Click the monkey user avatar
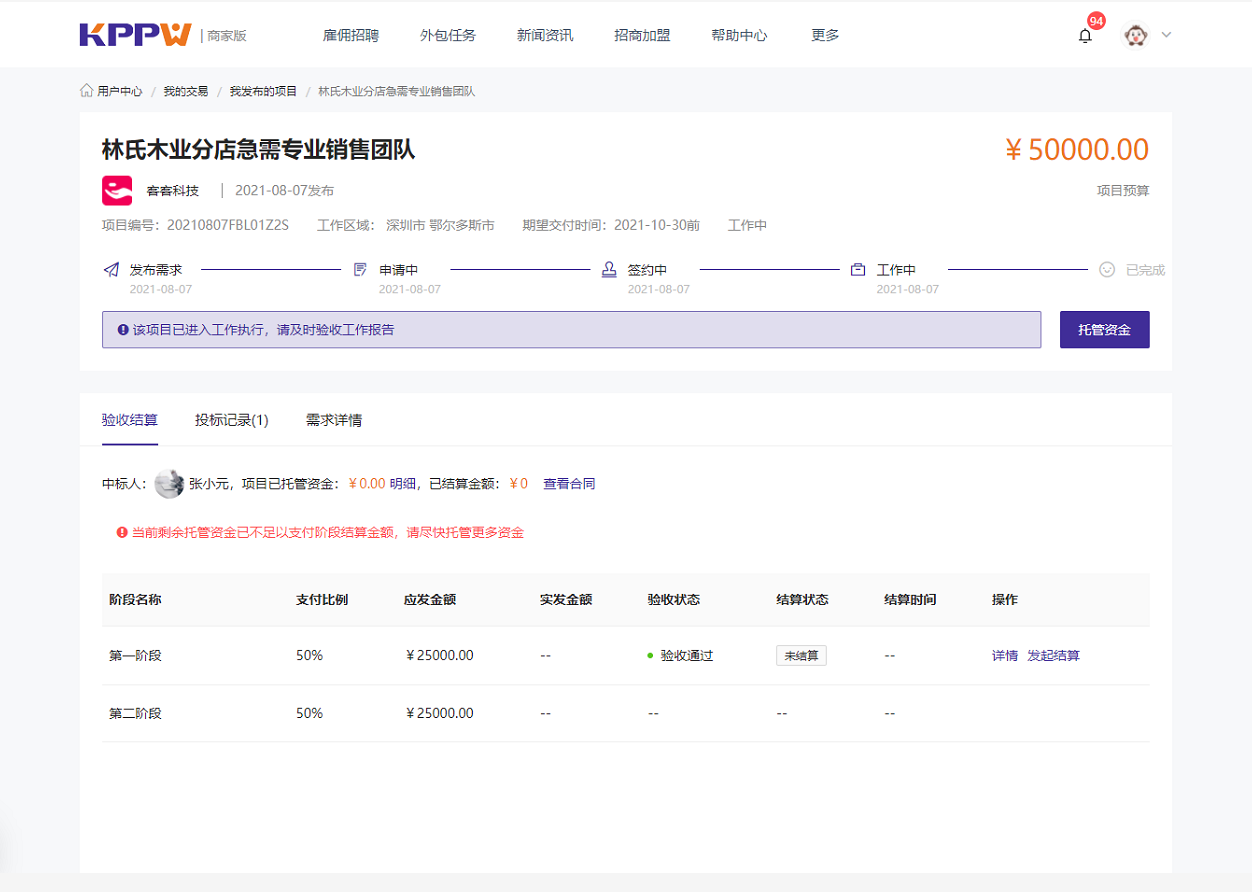Screen dimensions: 1252x892 (1136, 35)
